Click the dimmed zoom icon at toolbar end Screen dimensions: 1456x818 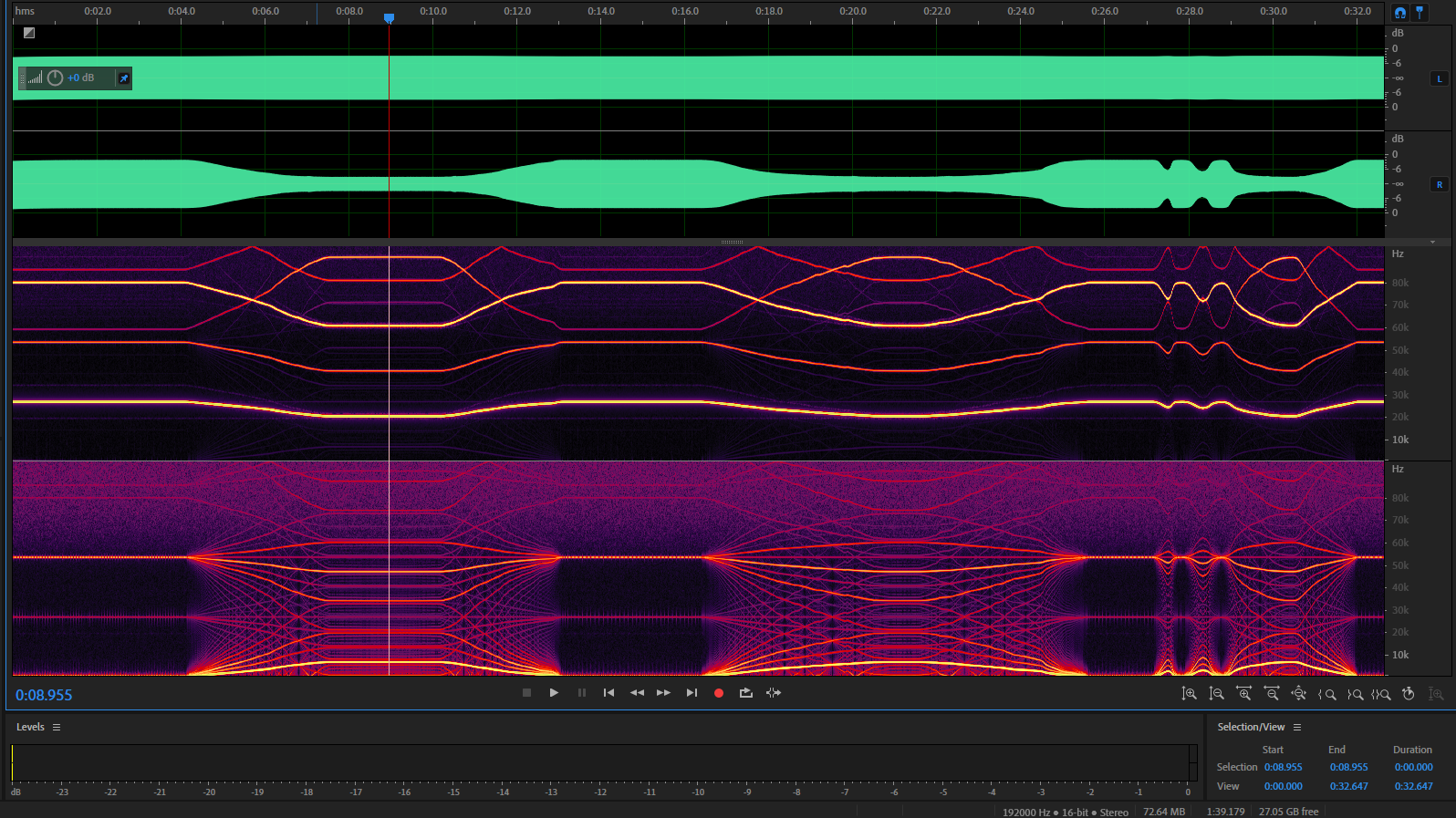coord(1436,694)
